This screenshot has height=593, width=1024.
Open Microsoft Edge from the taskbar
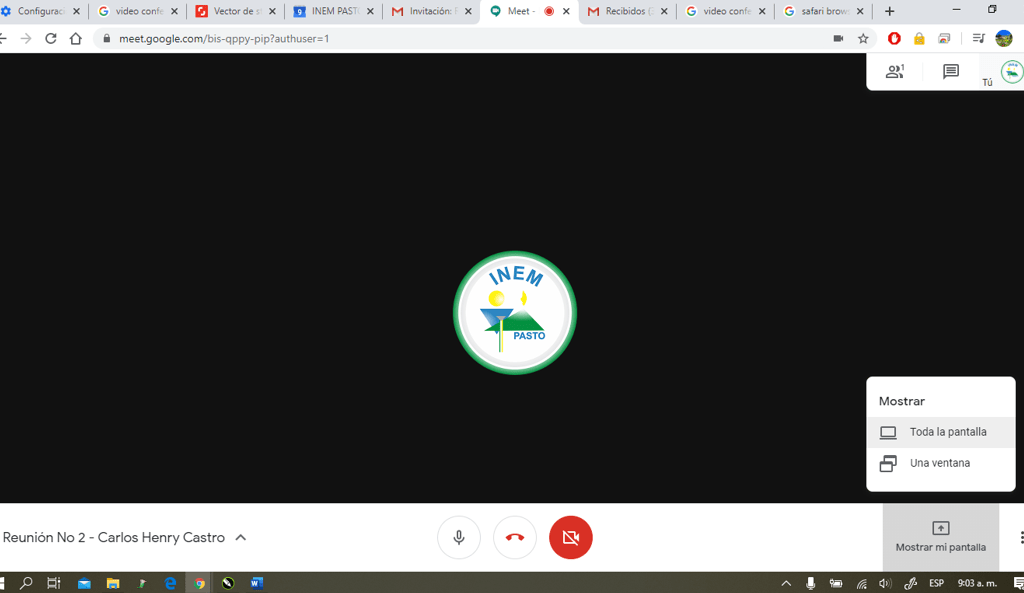[x=170, y=583]
